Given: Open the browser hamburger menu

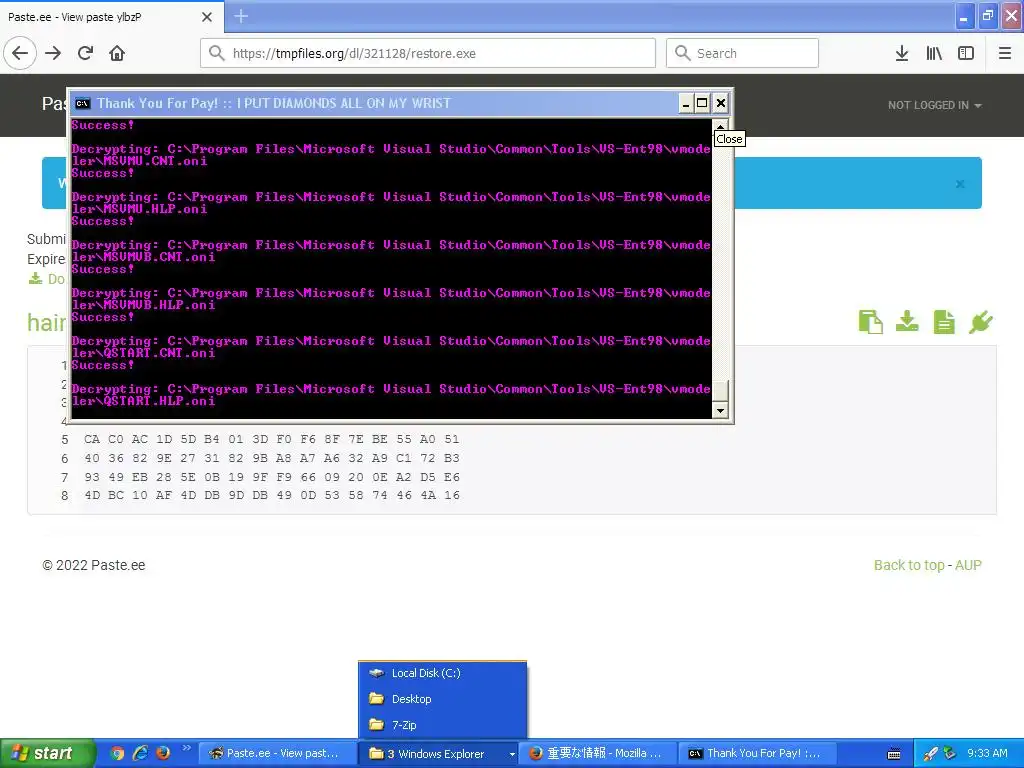Looking at the screenshot, I should (1004, 54).
